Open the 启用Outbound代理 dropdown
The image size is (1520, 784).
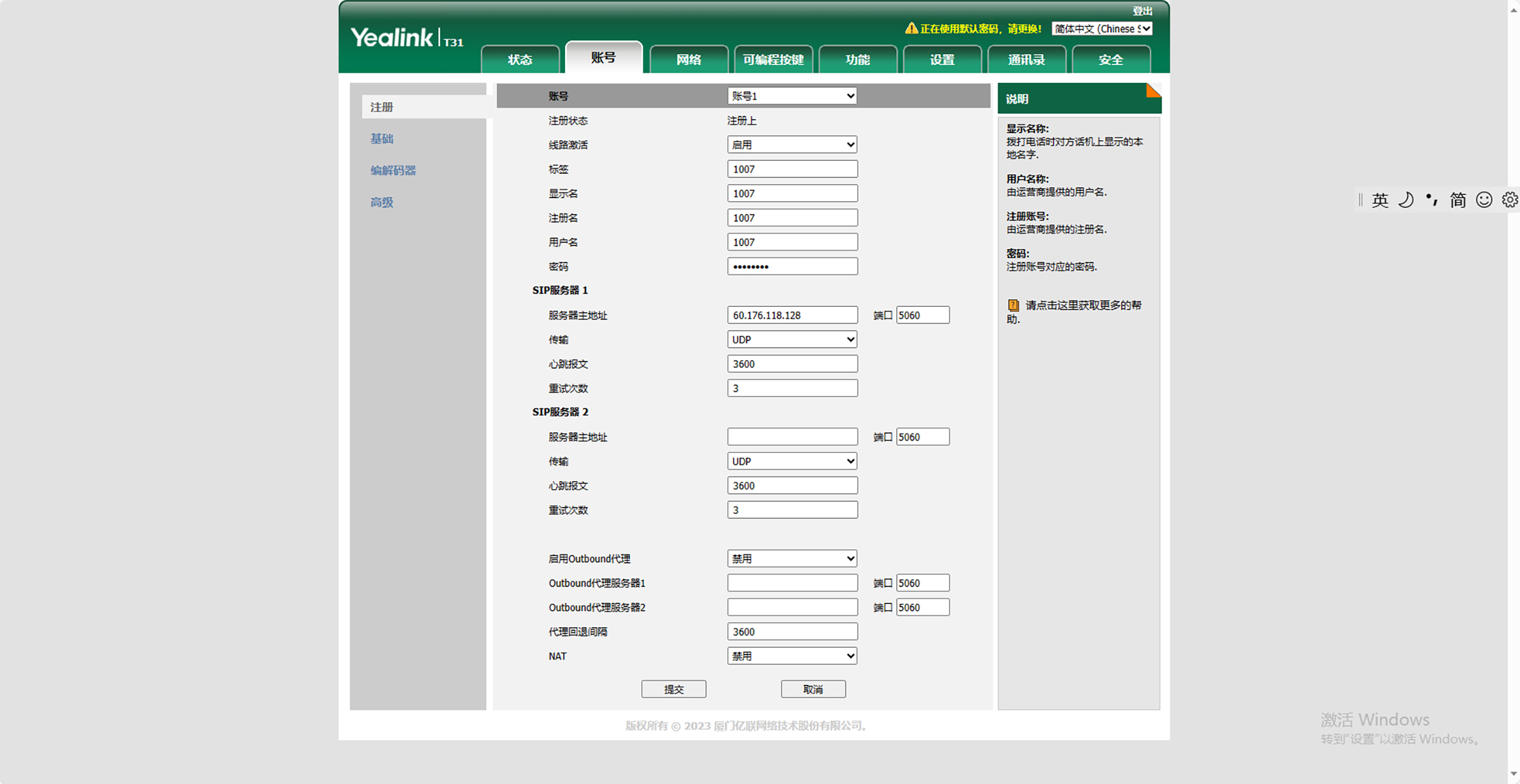click(x=792, y=559)
